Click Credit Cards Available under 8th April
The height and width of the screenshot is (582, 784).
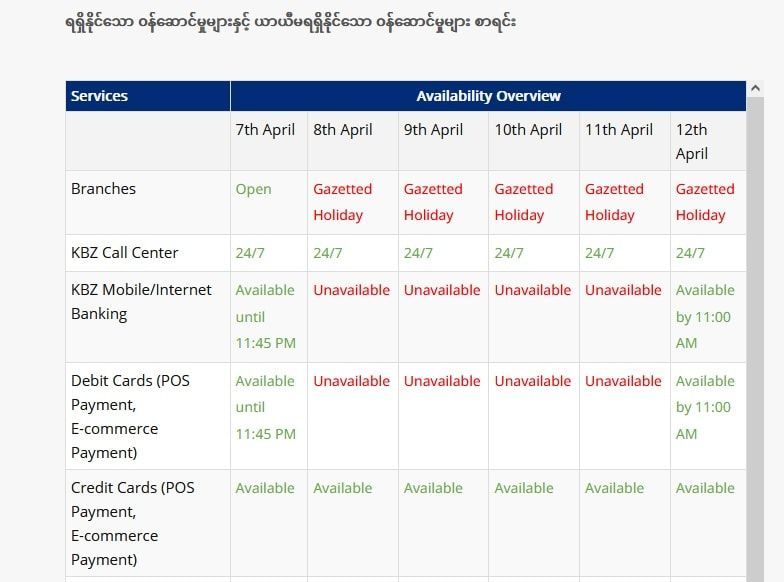[342, 488]
